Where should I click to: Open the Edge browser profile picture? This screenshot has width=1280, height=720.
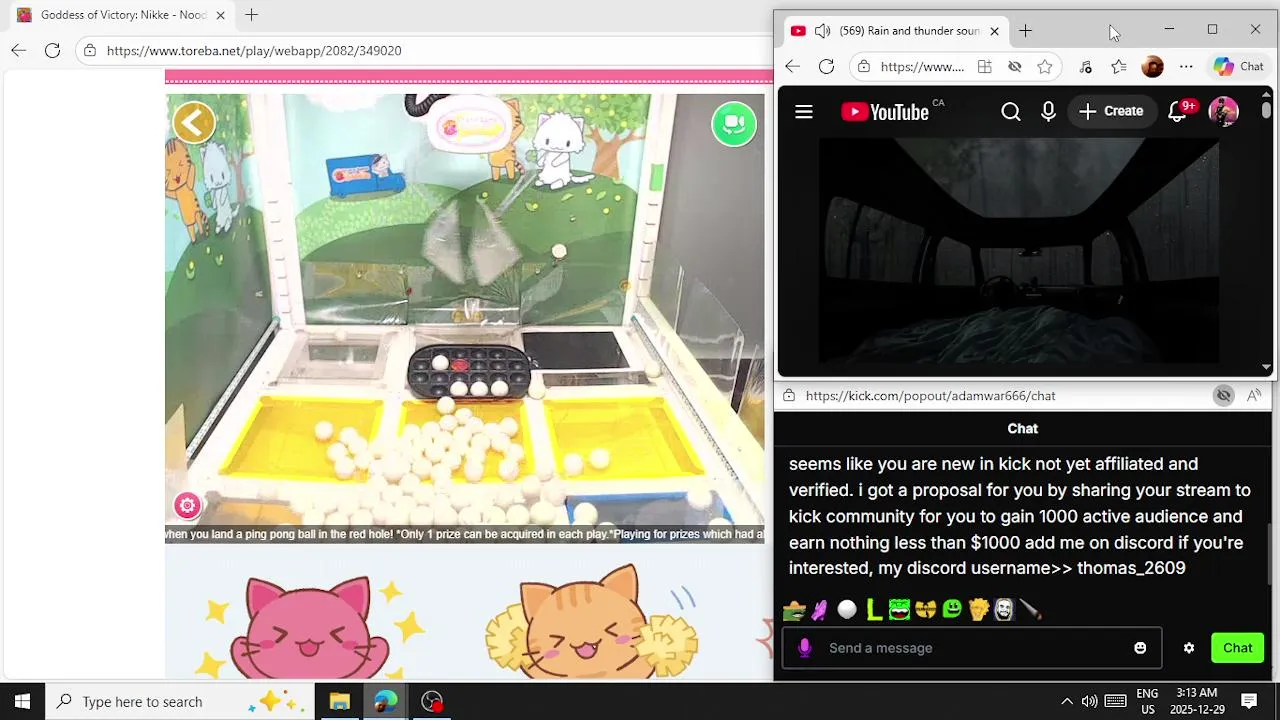1152,67
